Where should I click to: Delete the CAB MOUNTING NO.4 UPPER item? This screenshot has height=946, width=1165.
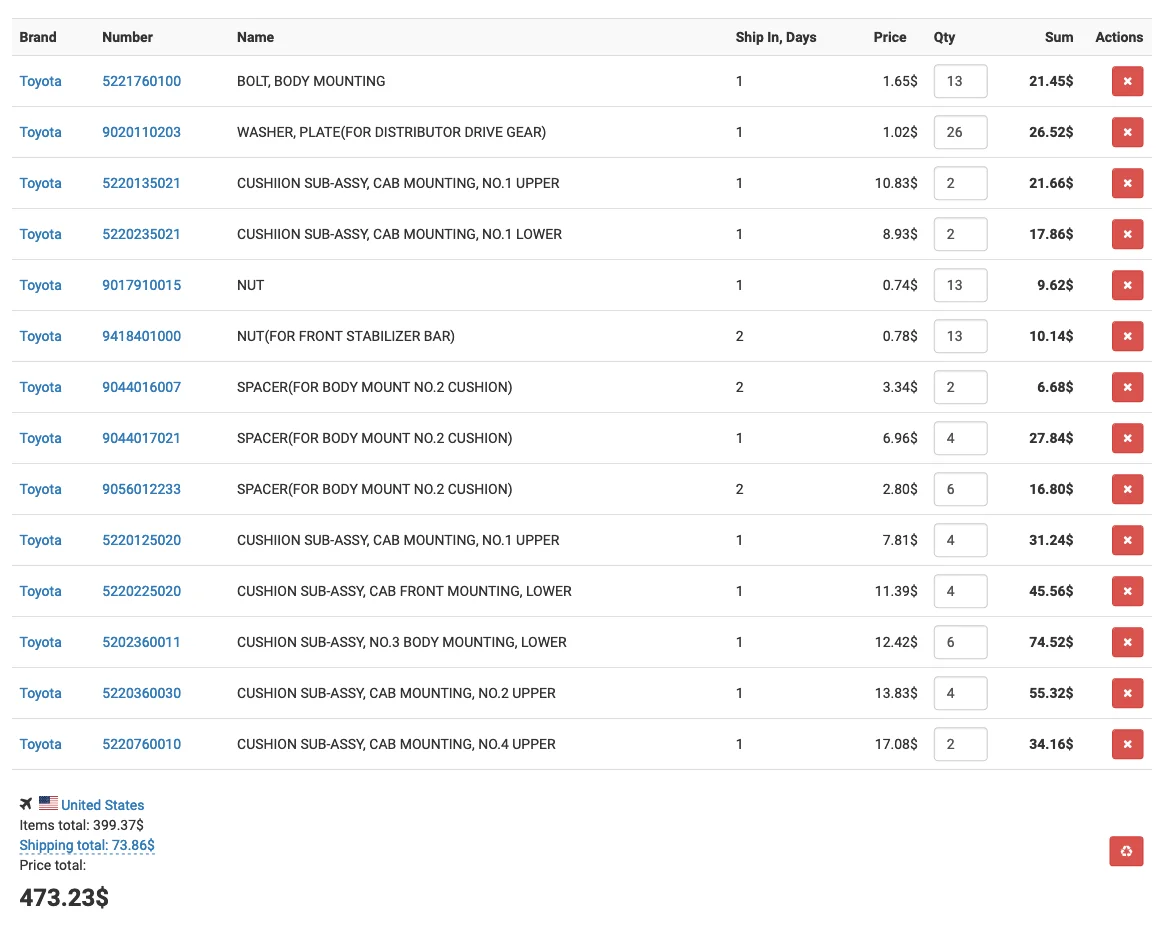click(x=1127, y=744)
